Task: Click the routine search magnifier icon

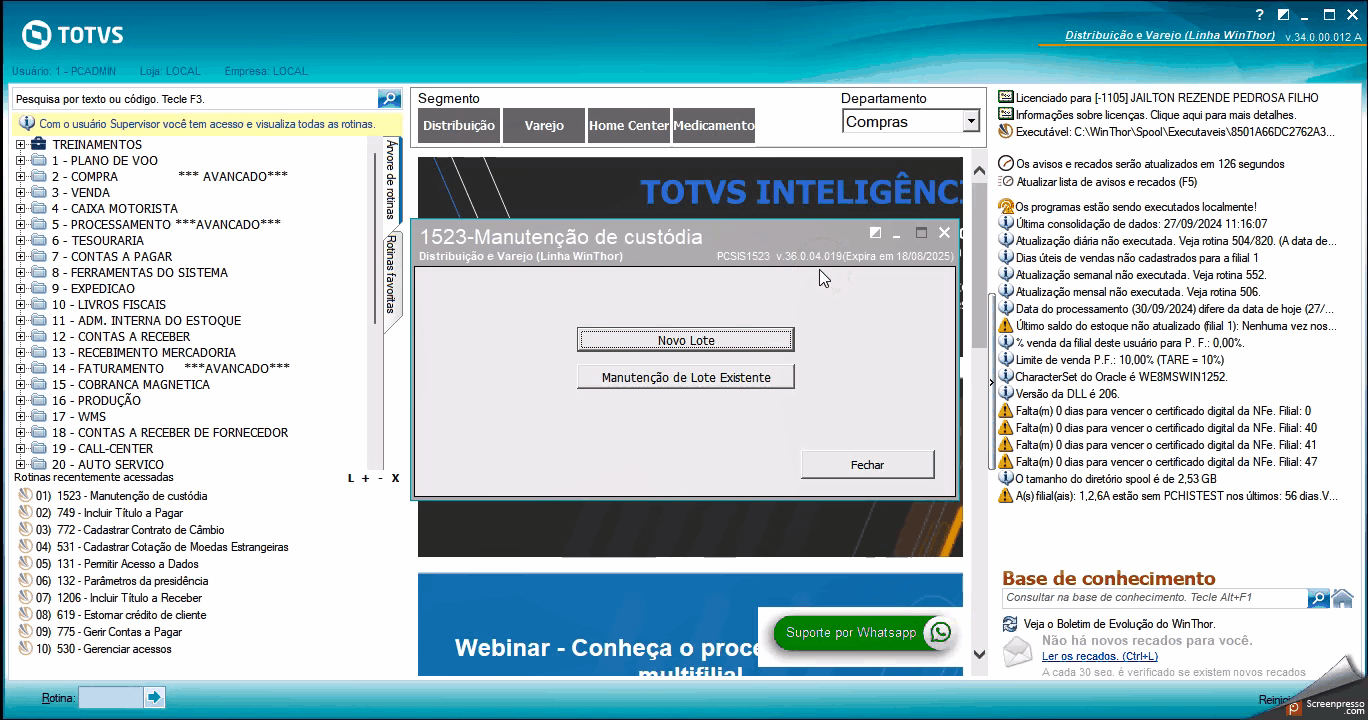Action: tap(389, 98)
